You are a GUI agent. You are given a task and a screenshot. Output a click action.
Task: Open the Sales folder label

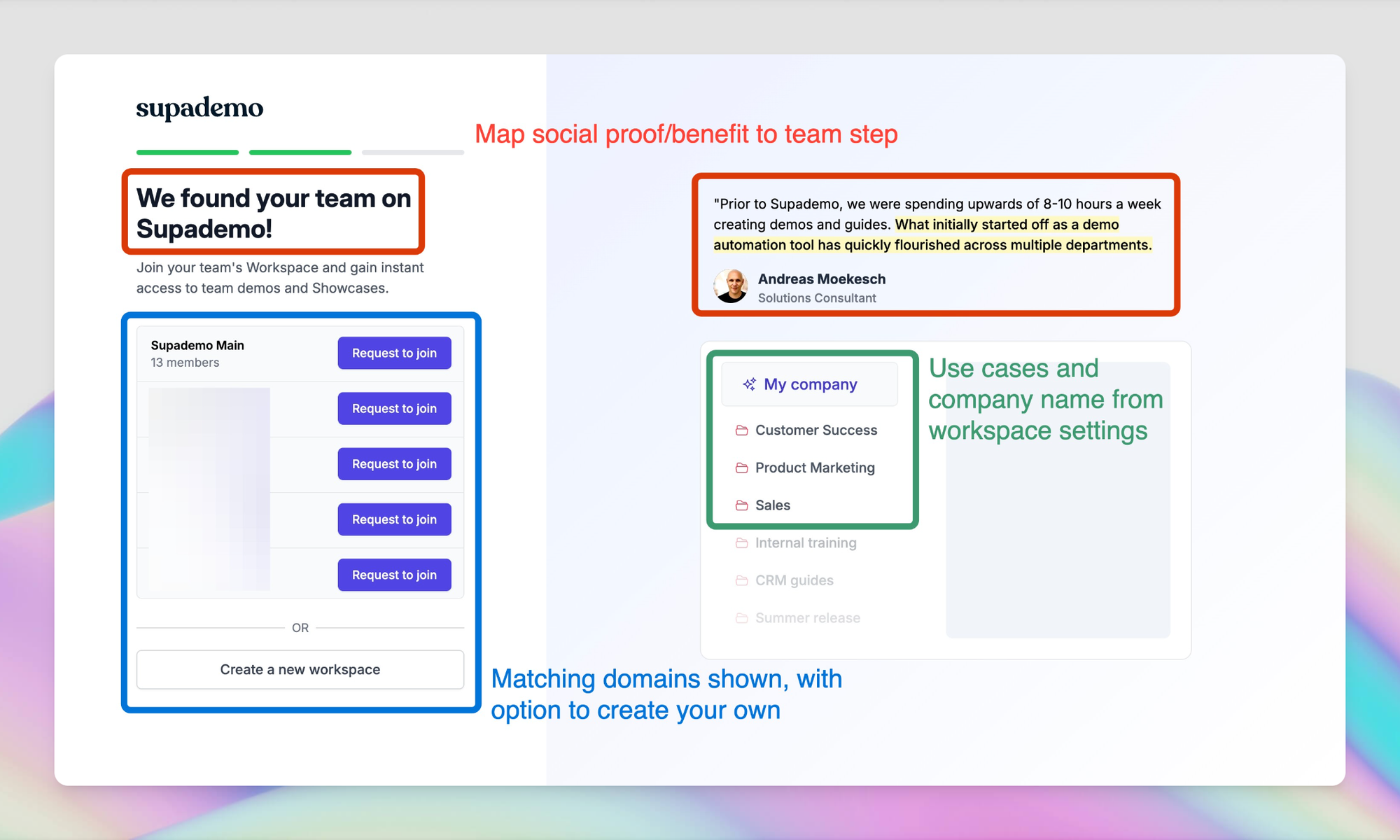(x=773, y=505)
